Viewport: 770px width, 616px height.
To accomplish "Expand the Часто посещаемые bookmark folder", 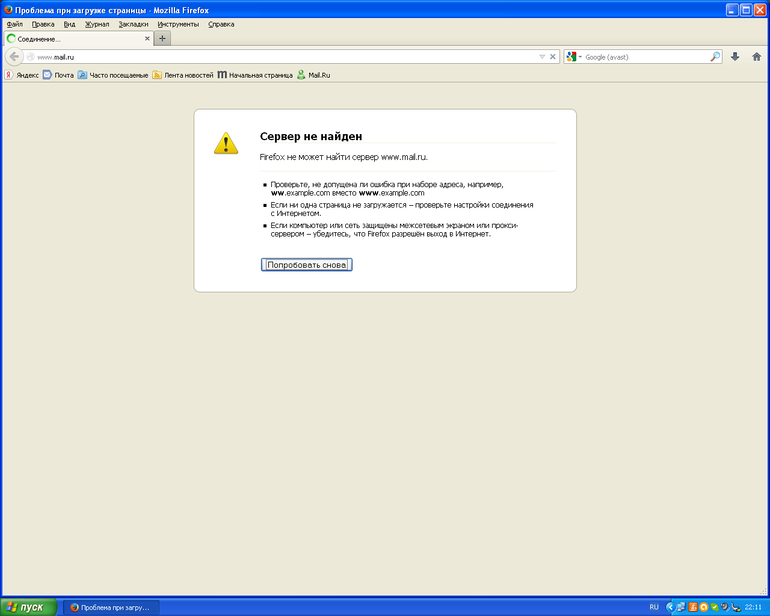I will click(x=113, y=75).
